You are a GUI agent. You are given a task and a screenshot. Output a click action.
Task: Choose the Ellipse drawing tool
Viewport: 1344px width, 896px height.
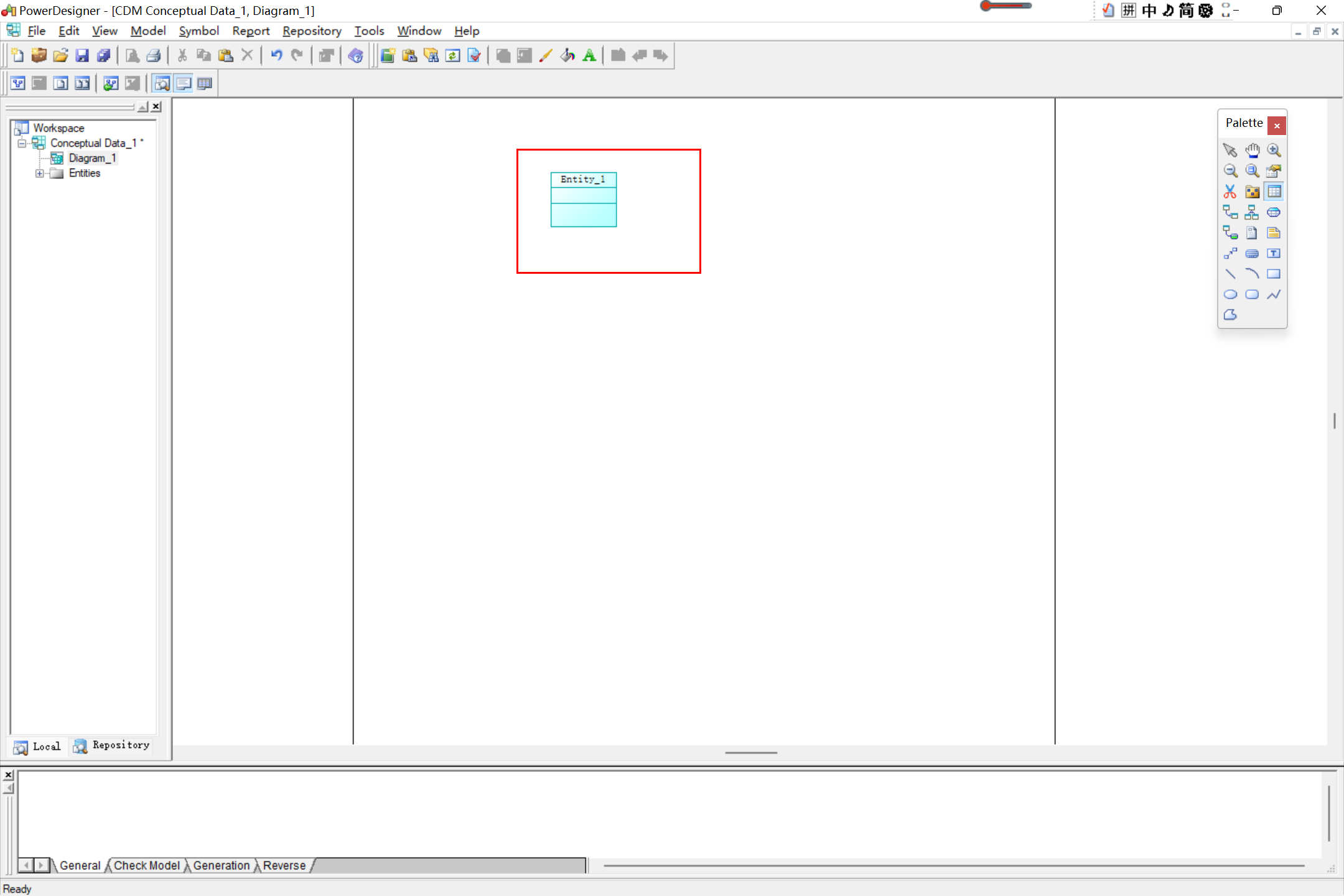(1230, 294)
